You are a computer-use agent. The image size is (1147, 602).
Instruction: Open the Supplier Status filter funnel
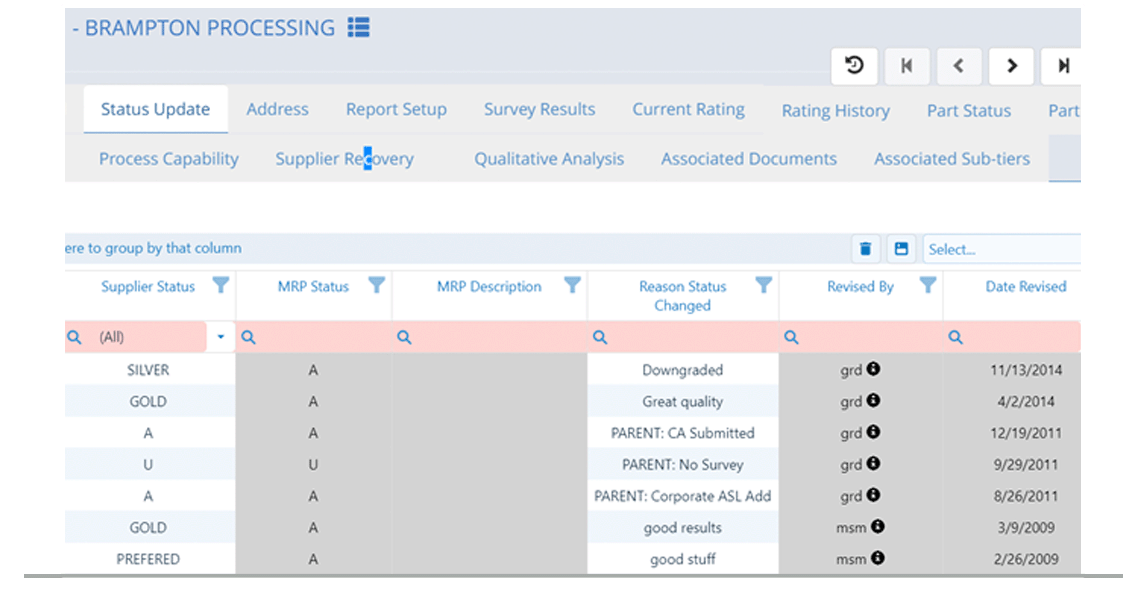click(221, 285)
